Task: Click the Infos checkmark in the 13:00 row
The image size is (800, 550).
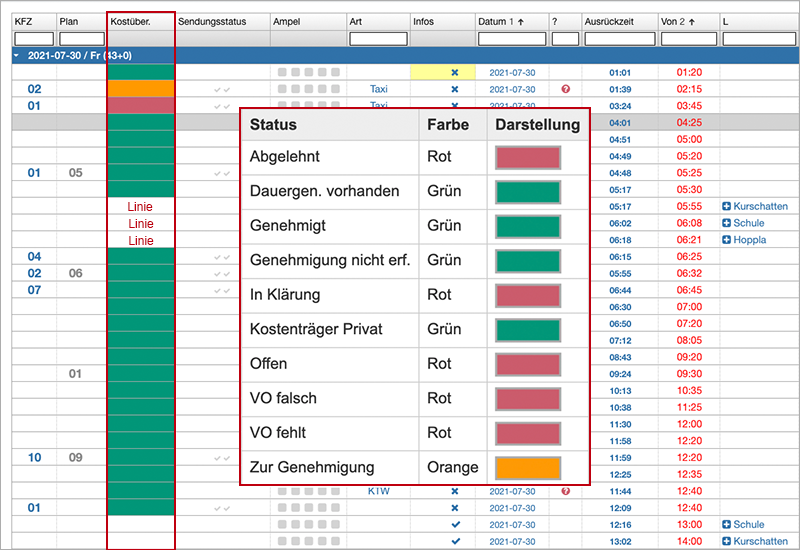Action: [x=454, y=525]
